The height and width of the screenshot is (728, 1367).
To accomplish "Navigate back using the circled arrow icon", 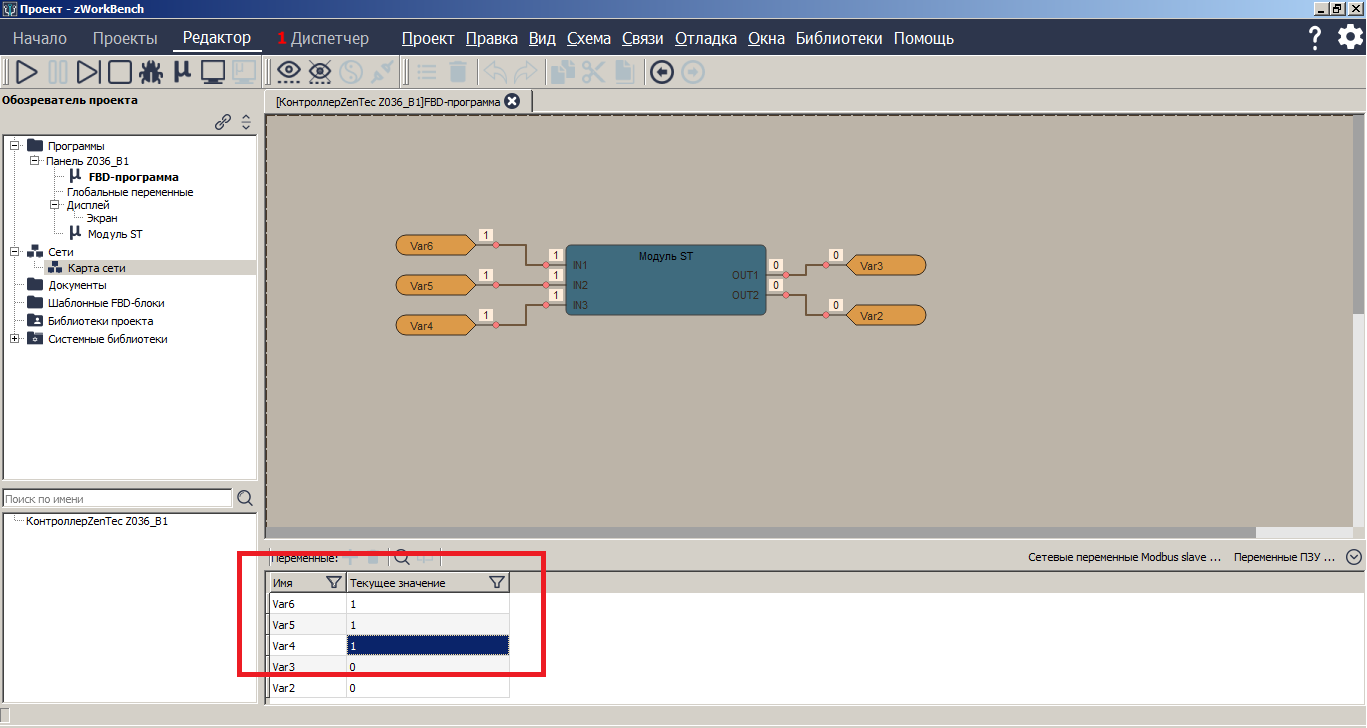I will [661, 71].
